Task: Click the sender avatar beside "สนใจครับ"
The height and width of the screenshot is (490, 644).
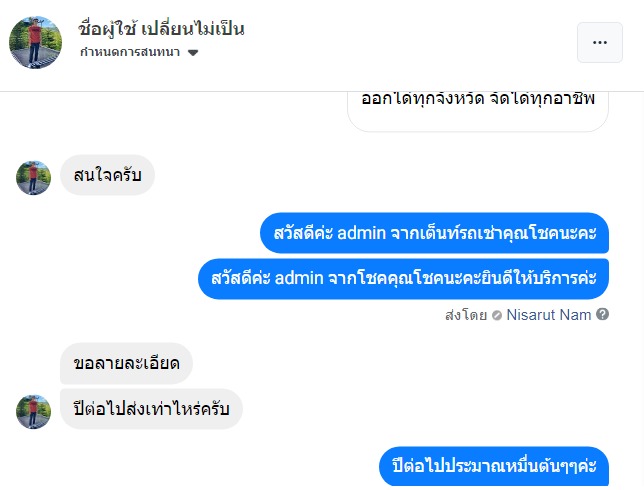Action: click(x=33, y=177)
